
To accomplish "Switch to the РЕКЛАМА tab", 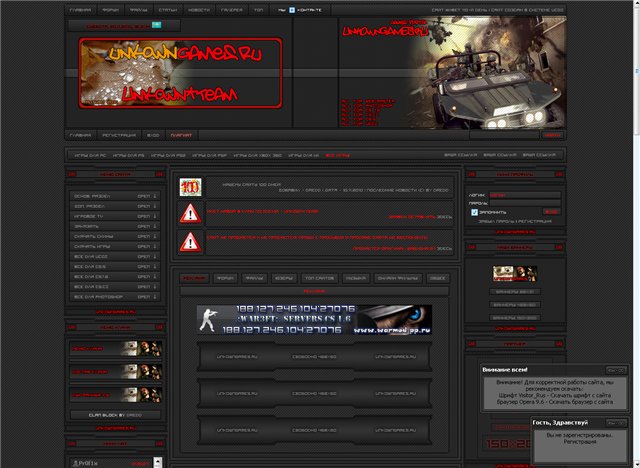I will 194,278.
